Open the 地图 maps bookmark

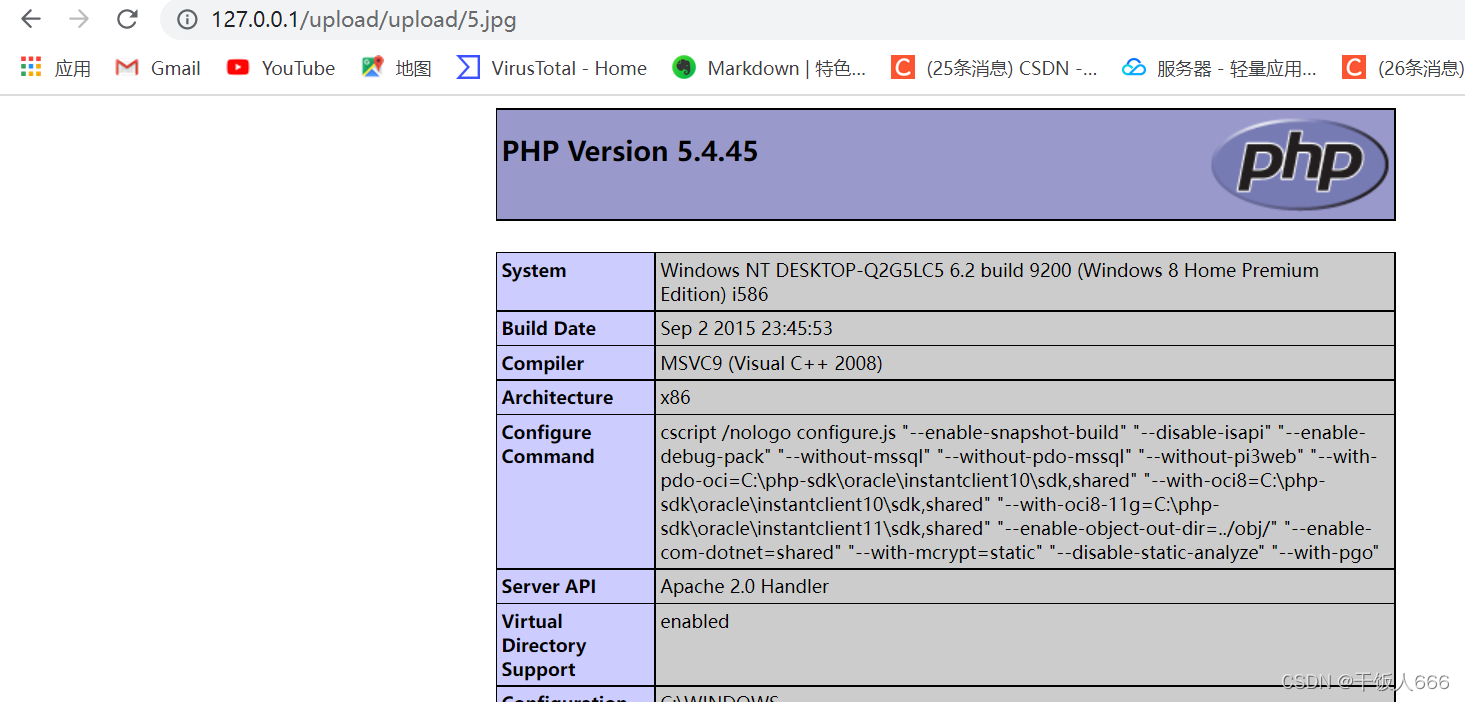pos(397,68)
